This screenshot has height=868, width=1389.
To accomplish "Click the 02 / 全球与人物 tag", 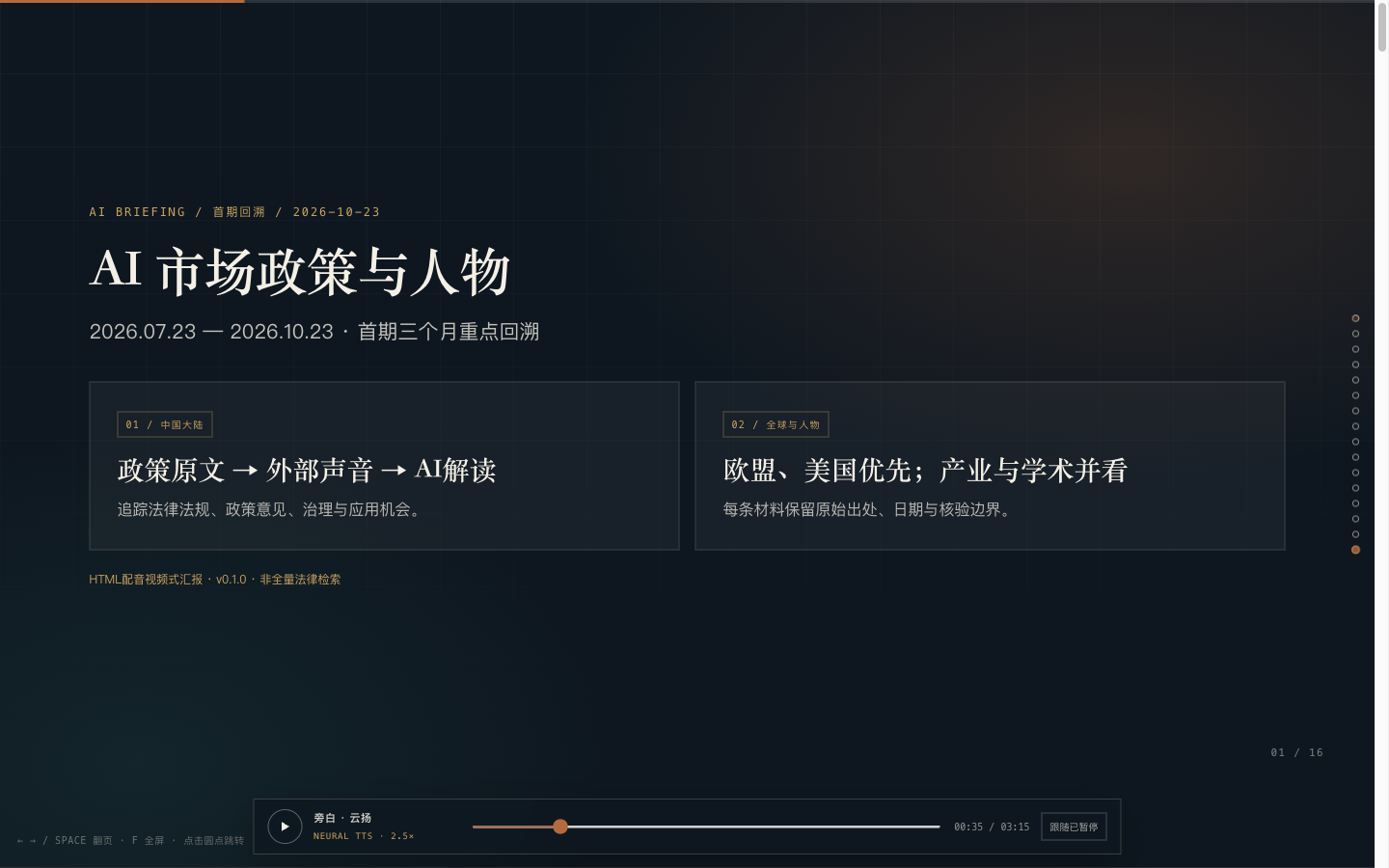I will (x=776, y=424).
